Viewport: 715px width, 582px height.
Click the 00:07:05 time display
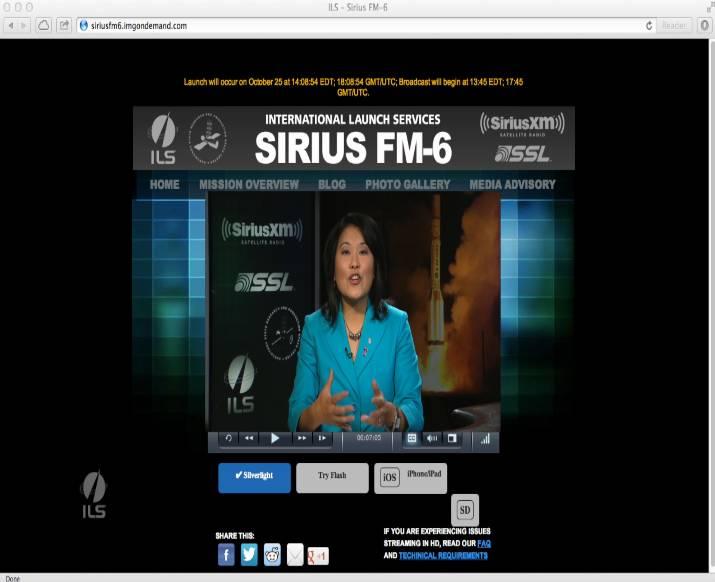pyautogui.click(x=368, y=438)
